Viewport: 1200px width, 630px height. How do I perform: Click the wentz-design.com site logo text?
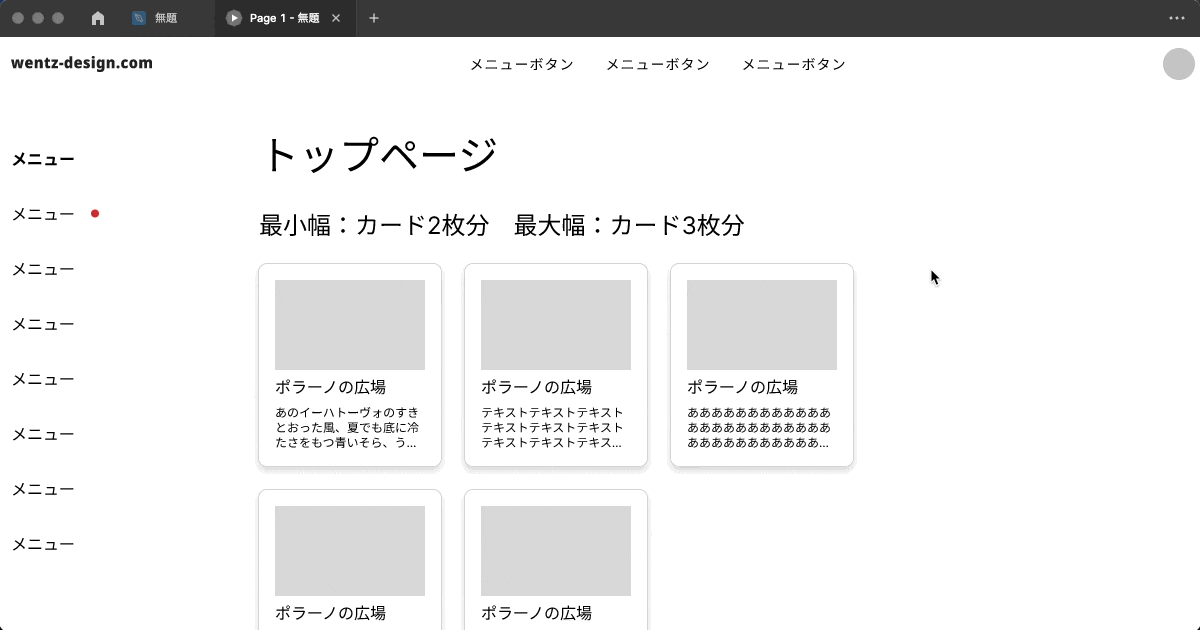[82, 61]
